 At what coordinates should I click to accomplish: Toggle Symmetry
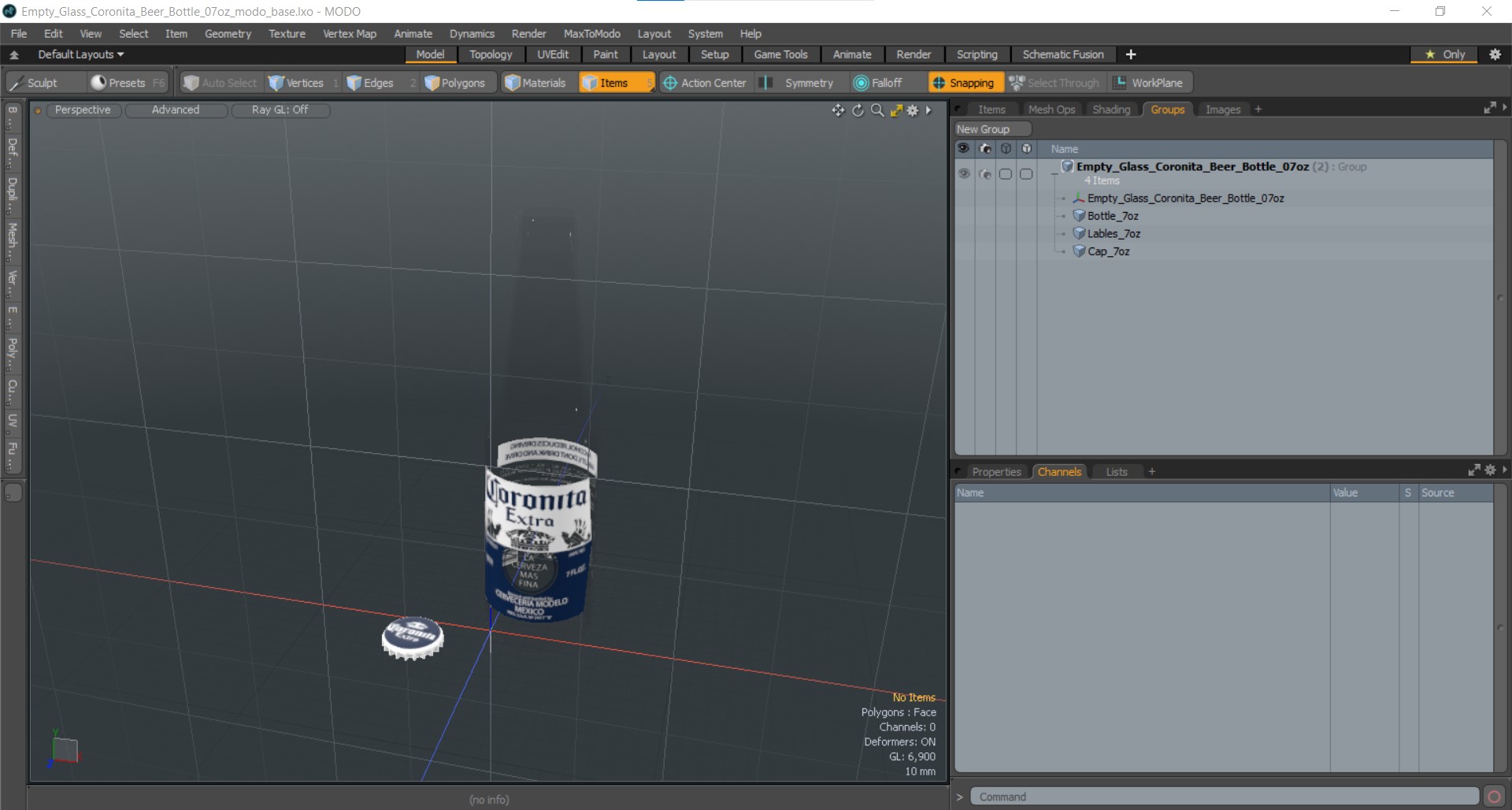[x=800, y=83]
